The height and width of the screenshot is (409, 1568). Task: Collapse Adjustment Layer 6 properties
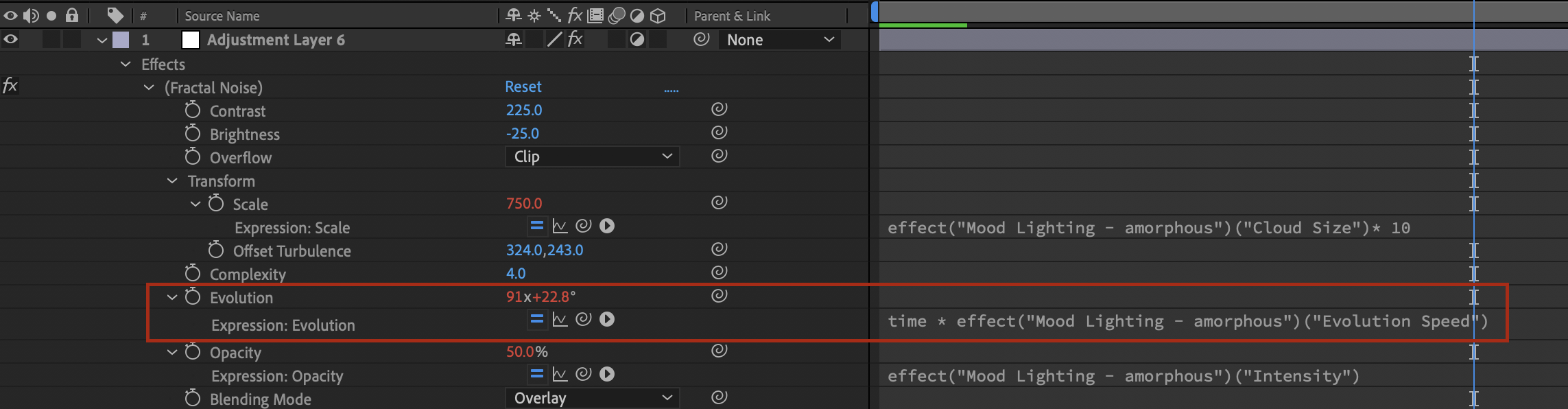[x=102, y=40]
